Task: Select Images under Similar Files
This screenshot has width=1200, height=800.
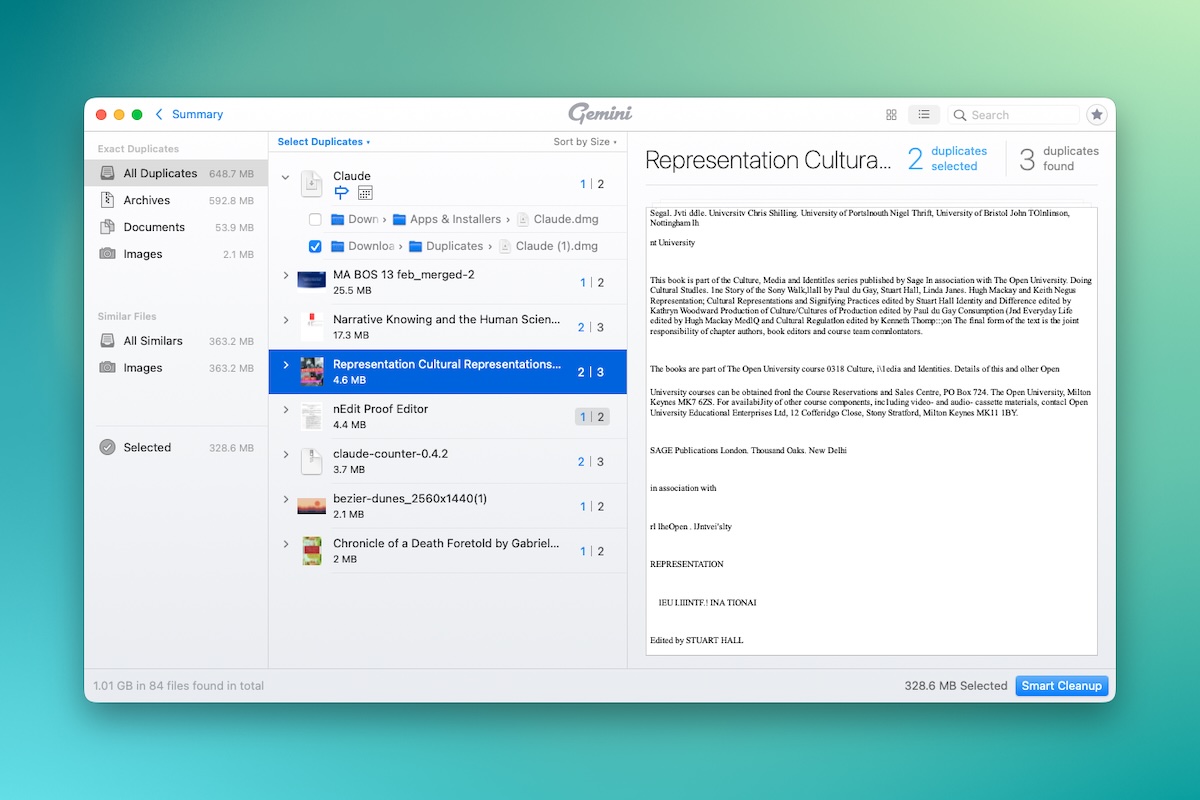Action: 176,368
